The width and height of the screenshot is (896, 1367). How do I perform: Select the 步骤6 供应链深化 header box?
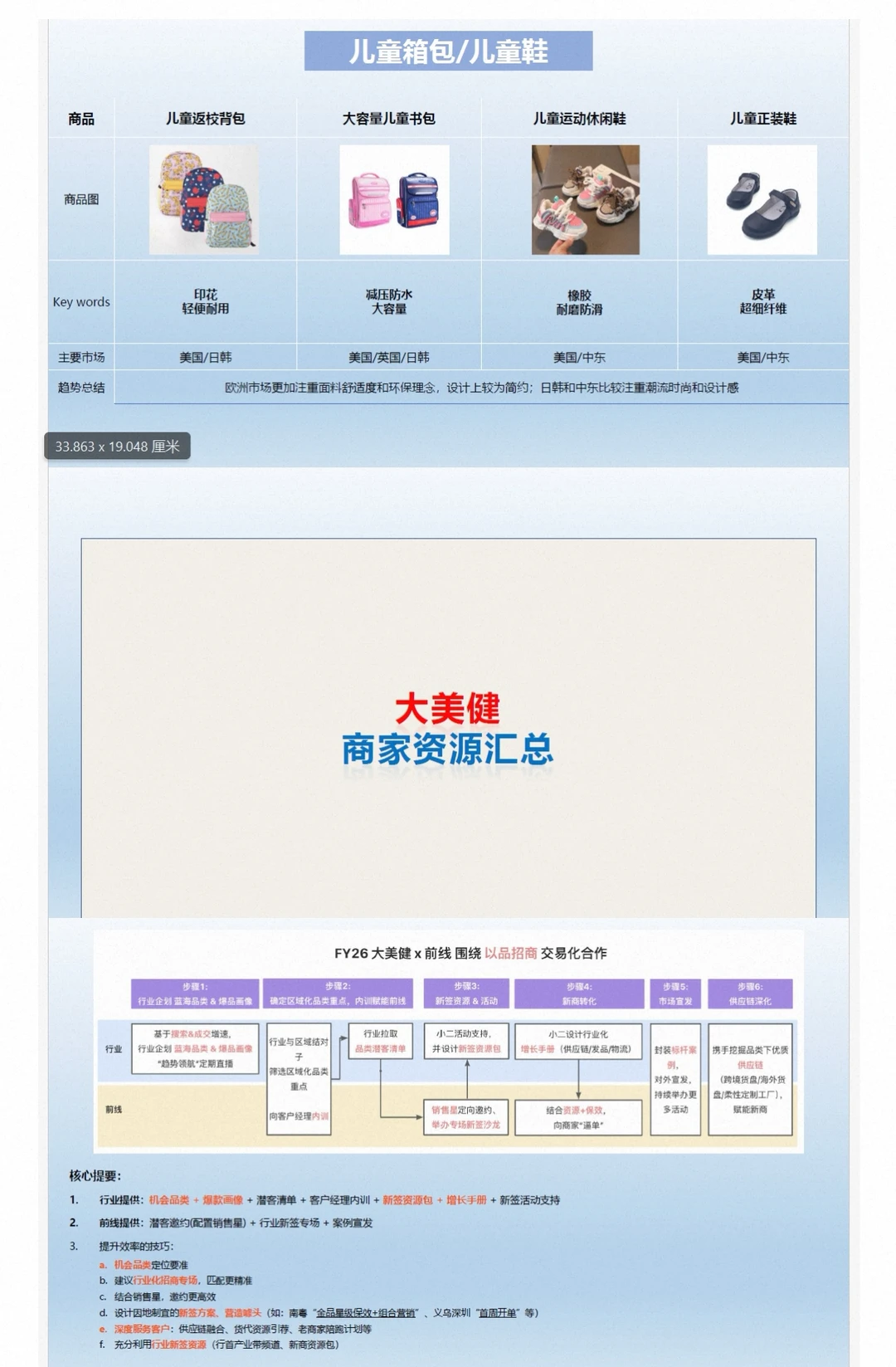click(x=750, y=994)
